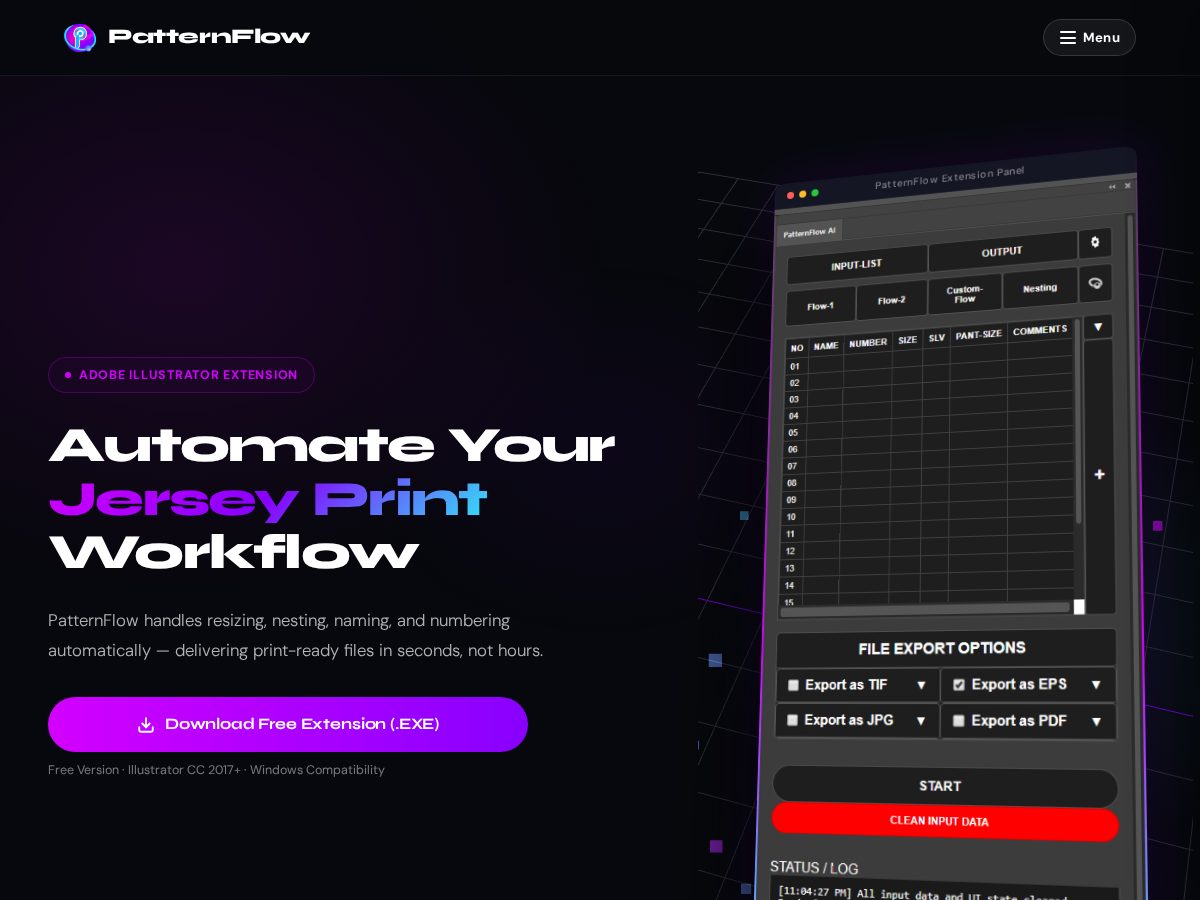The image size is (1200, 900).
Task: Enable the Export as TIF checkbox
Action: tap(793, 685)
